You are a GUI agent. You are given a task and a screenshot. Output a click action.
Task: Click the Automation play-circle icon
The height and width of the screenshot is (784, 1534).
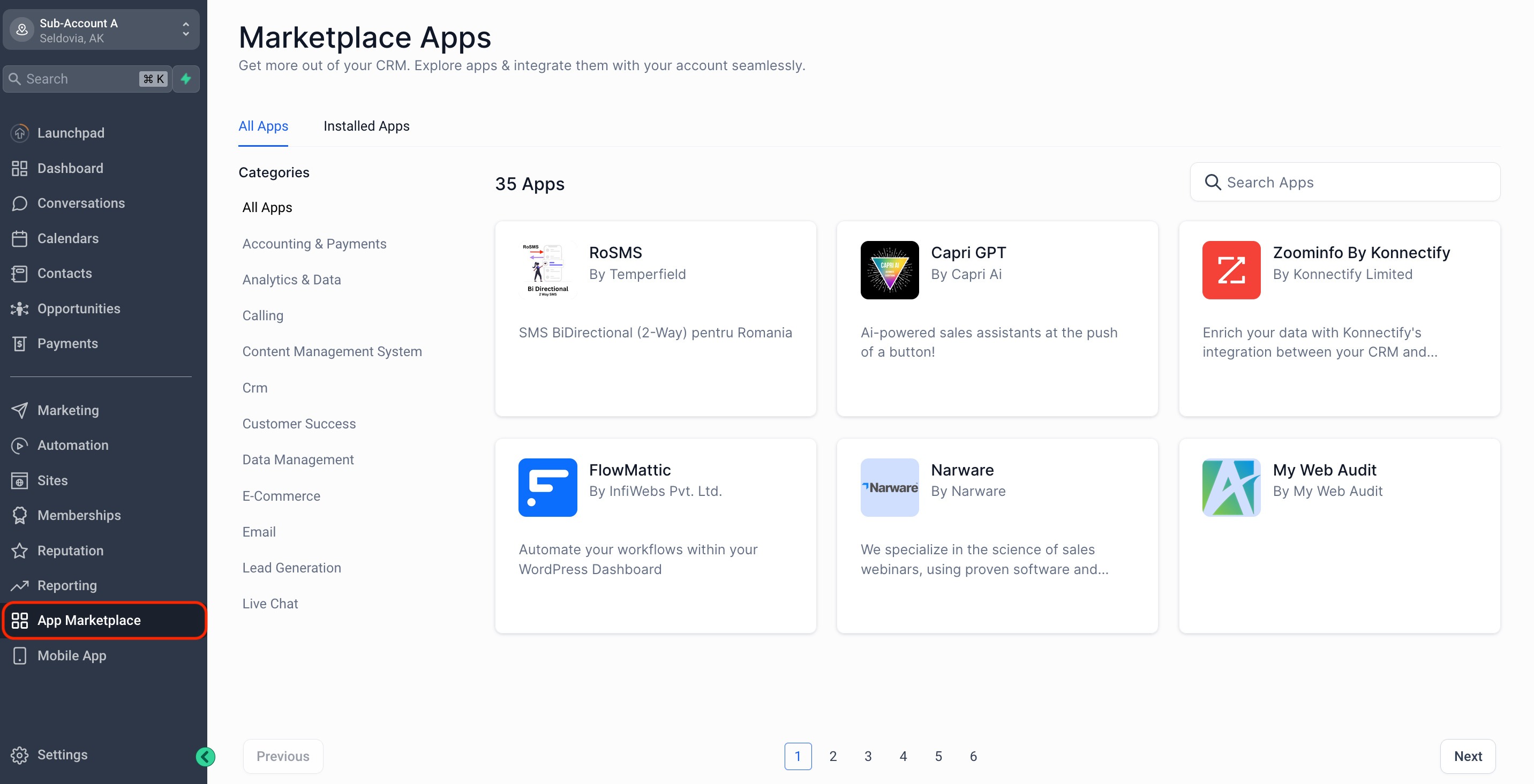(x=20, y=445)
